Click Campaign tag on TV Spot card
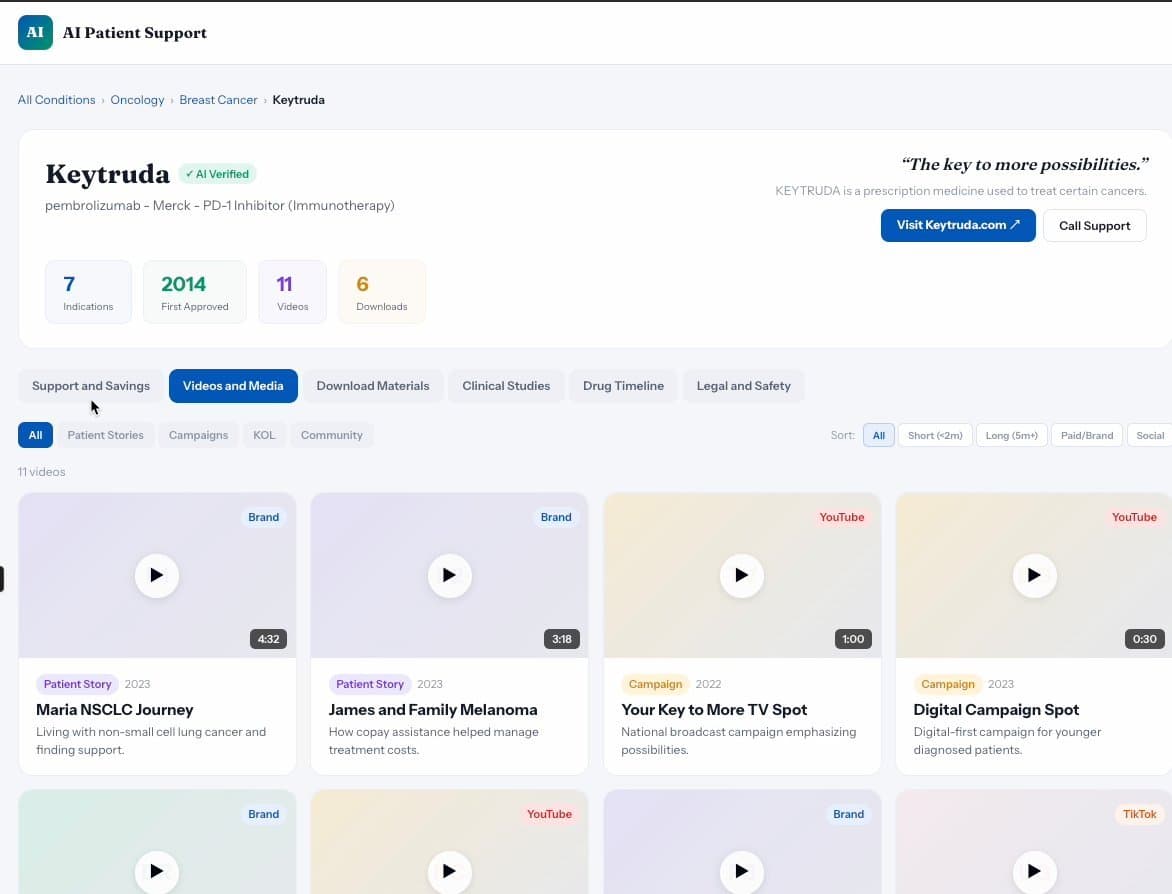Viewport: 1172px width, 894px height. [x=656, y=684]
